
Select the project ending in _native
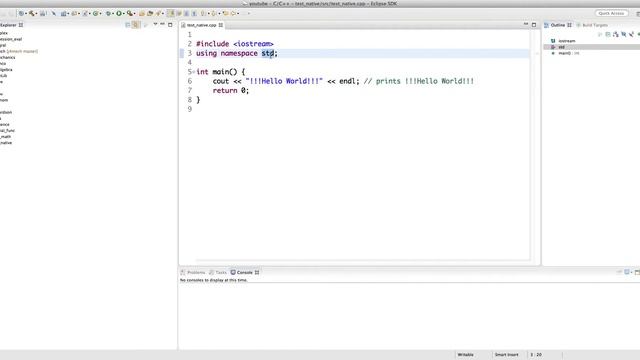coord(6,143)
